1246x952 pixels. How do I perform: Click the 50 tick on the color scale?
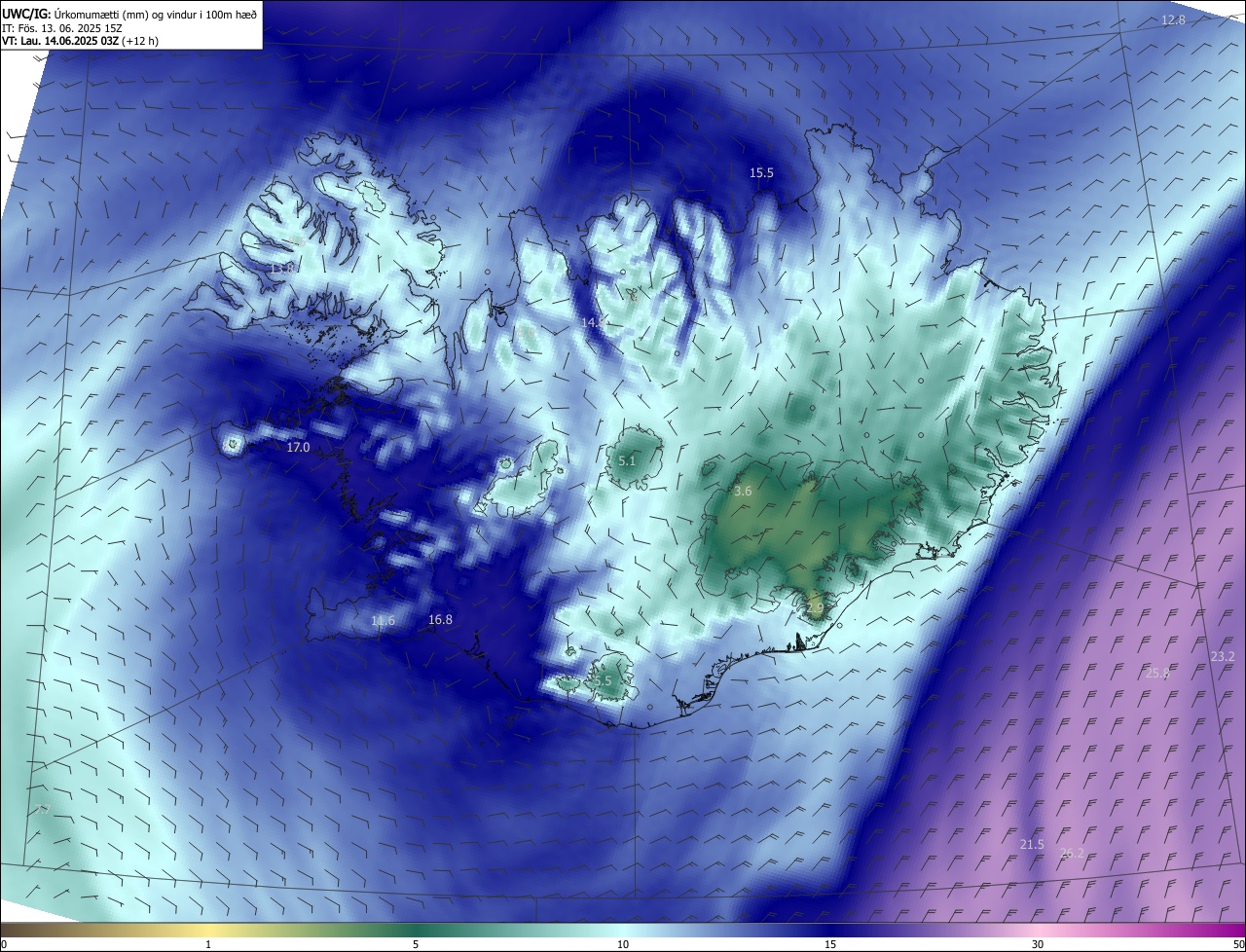click(x=1238, y=944)
